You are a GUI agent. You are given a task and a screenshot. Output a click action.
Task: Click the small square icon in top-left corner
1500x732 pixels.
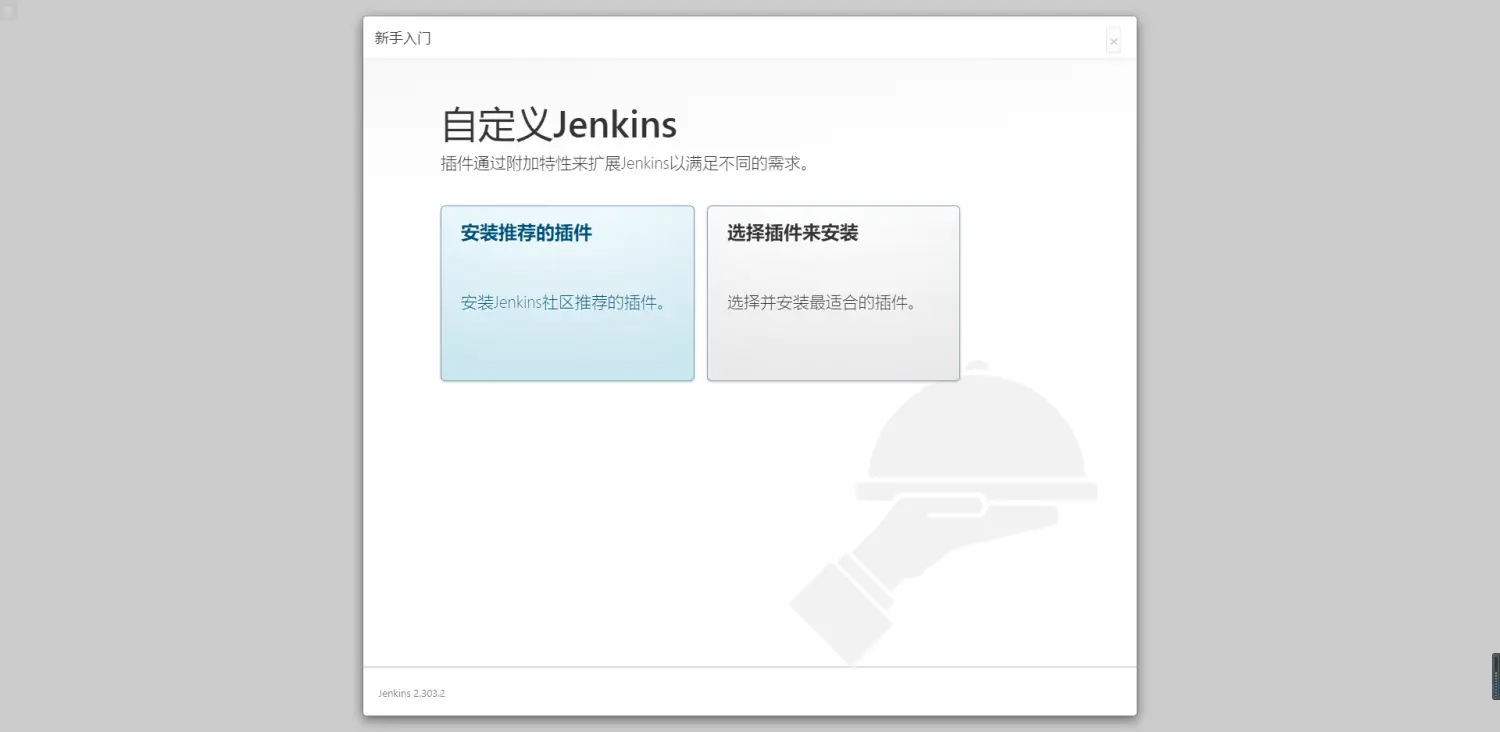pyautogui.click(x=8, y=9)
